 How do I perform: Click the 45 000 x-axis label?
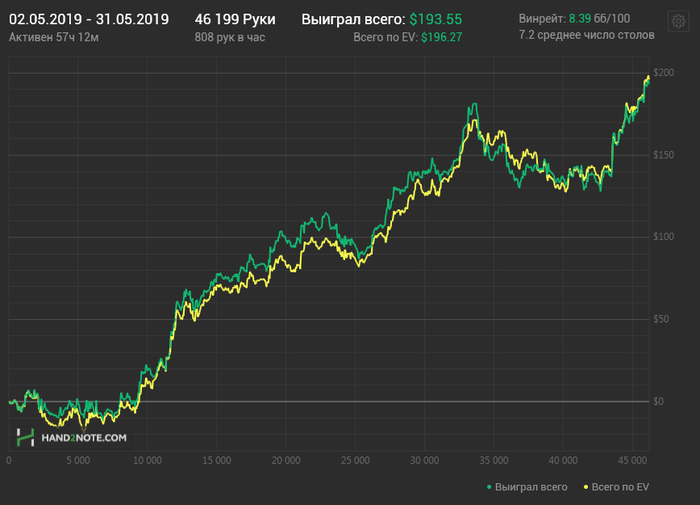(x=632, y=460)
